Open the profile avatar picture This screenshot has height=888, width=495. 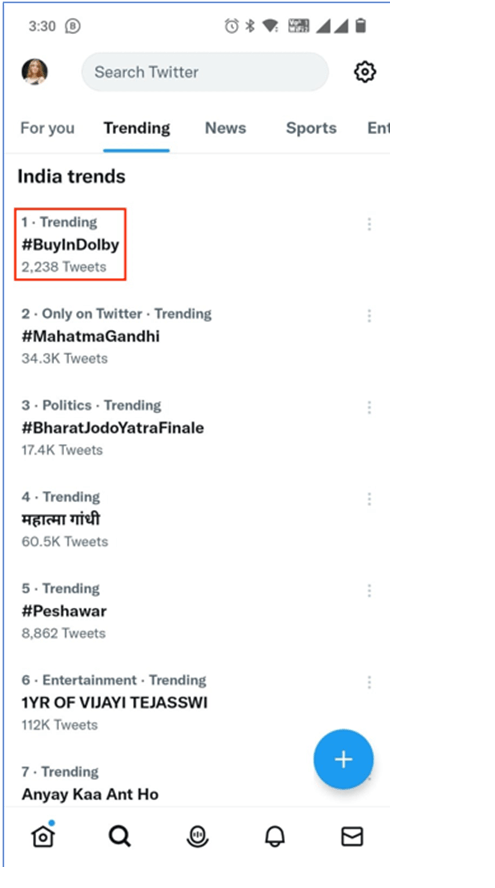click(x=35, y=72)
